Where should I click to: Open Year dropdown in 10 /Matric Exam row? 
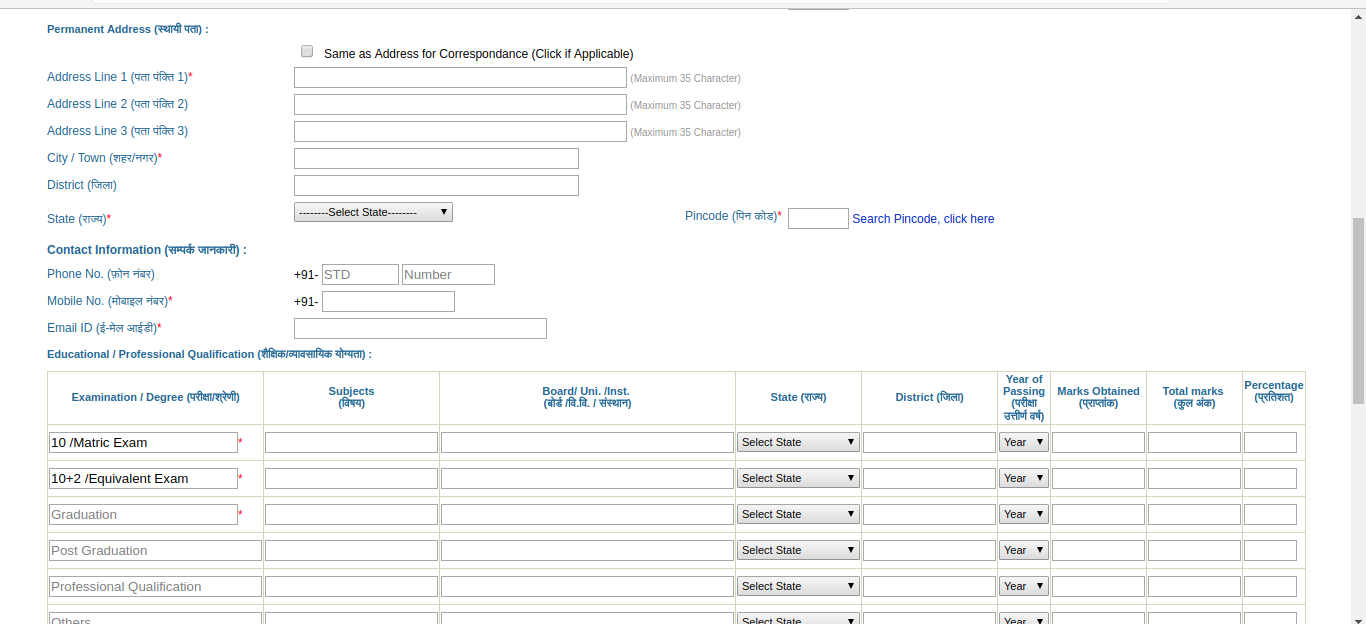coord(1023,442)
